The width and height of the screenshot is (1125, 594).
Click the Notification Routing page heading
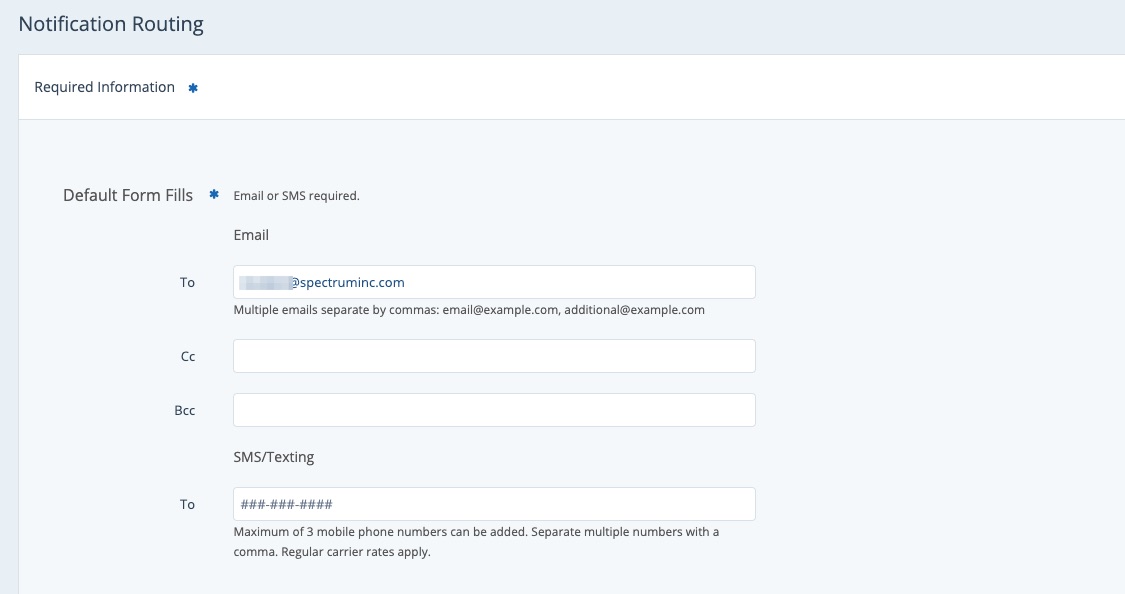[x=111, y=25]
